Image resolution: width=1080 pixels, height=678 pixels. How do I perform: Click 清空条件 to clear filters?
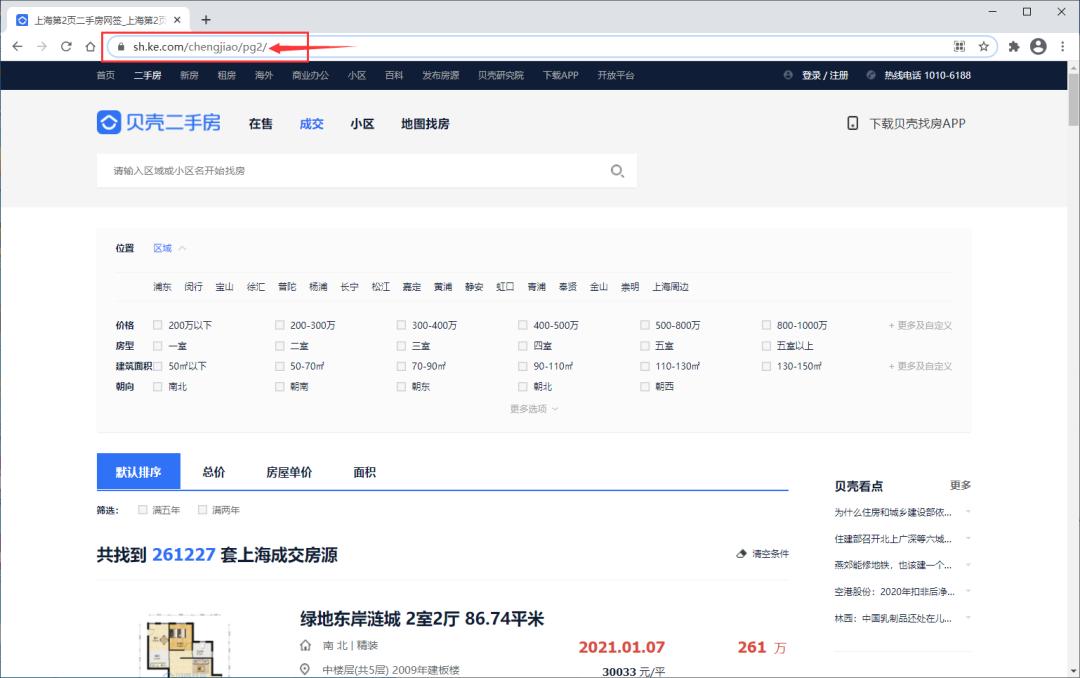(x=770, y=553)
